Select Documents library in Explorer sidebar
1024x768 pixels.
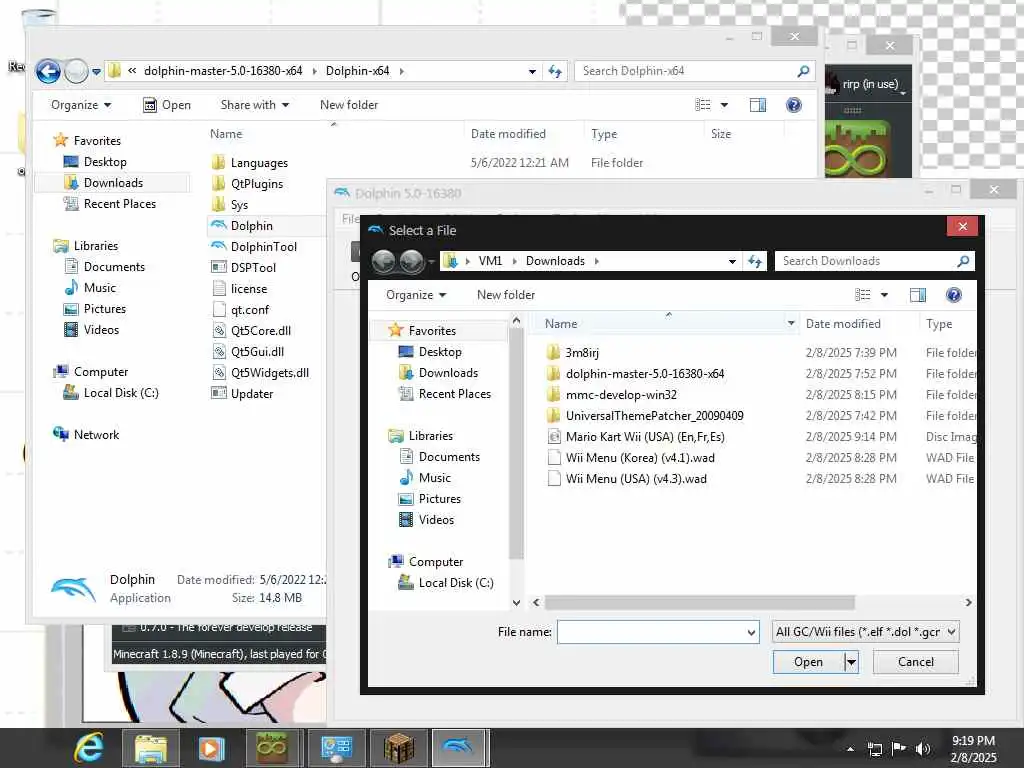(x=104, y=267)
